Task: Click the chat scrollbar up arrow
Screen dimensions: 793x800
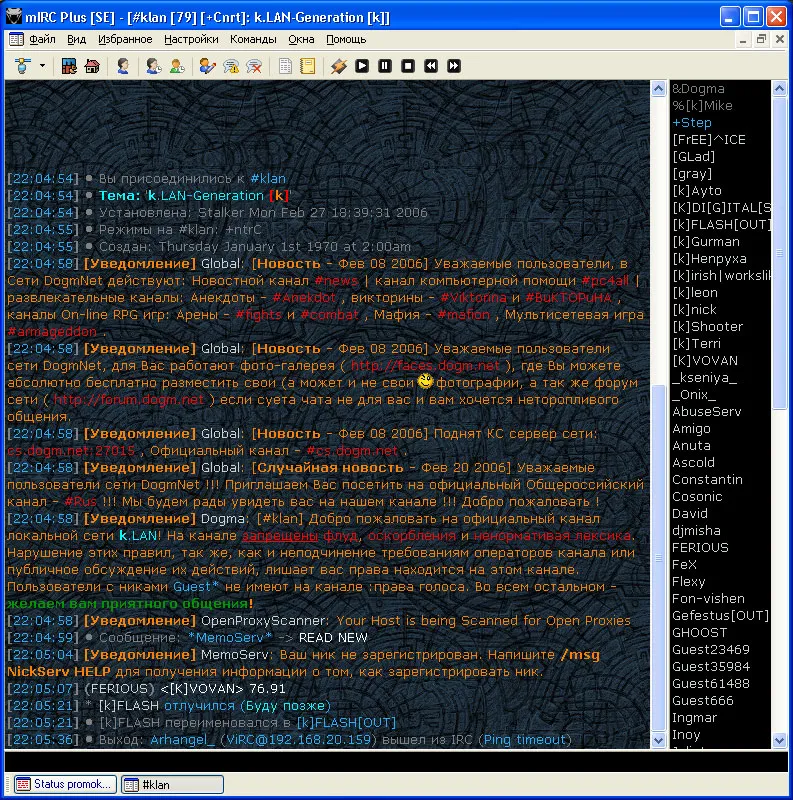Action: point(658,89)
